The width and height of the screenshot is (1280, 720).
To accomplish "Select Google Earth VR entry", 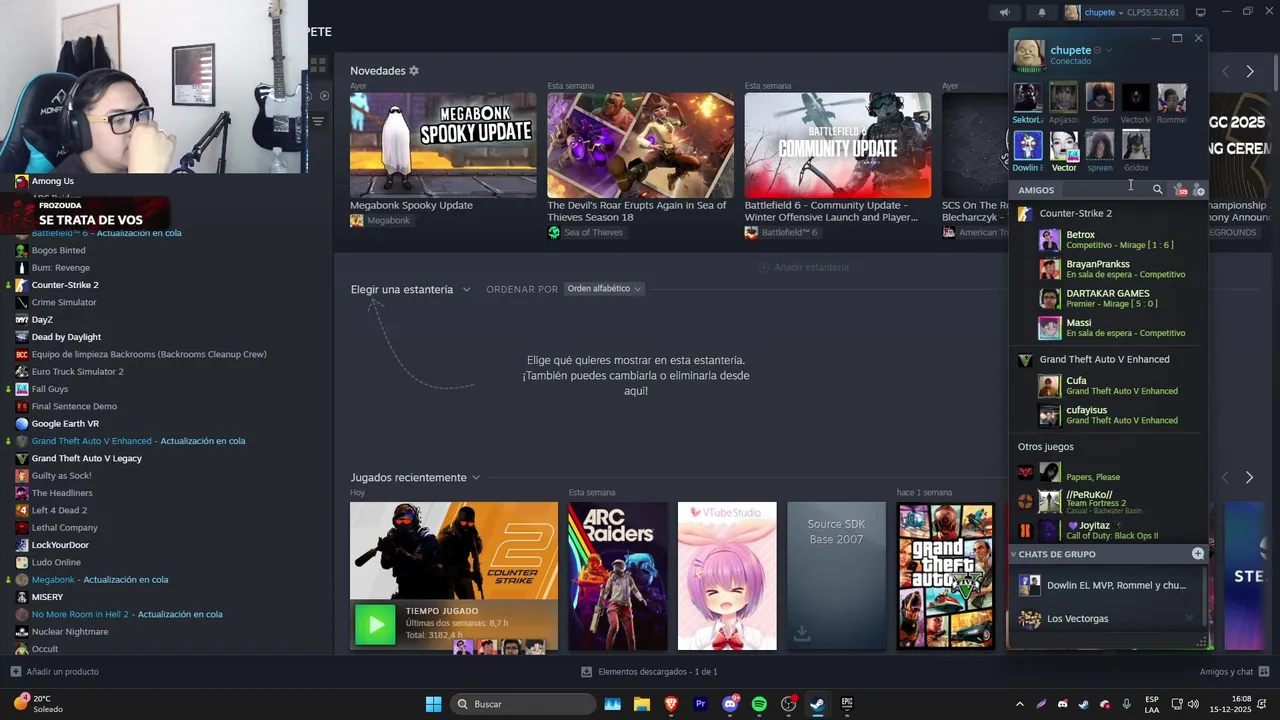I will 65,424.
